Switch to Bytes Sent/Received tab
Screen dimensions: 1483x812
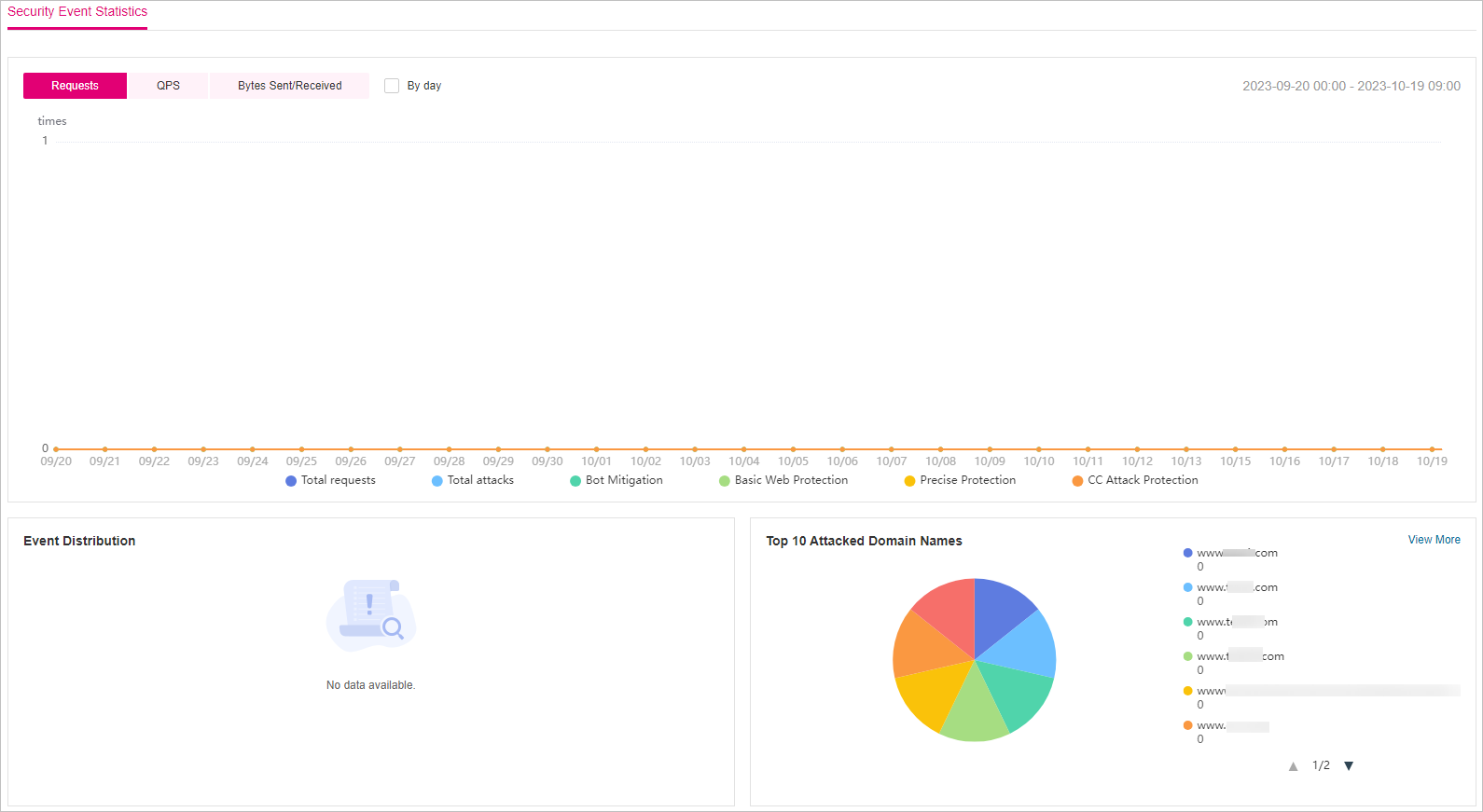[x=289, y=86]
